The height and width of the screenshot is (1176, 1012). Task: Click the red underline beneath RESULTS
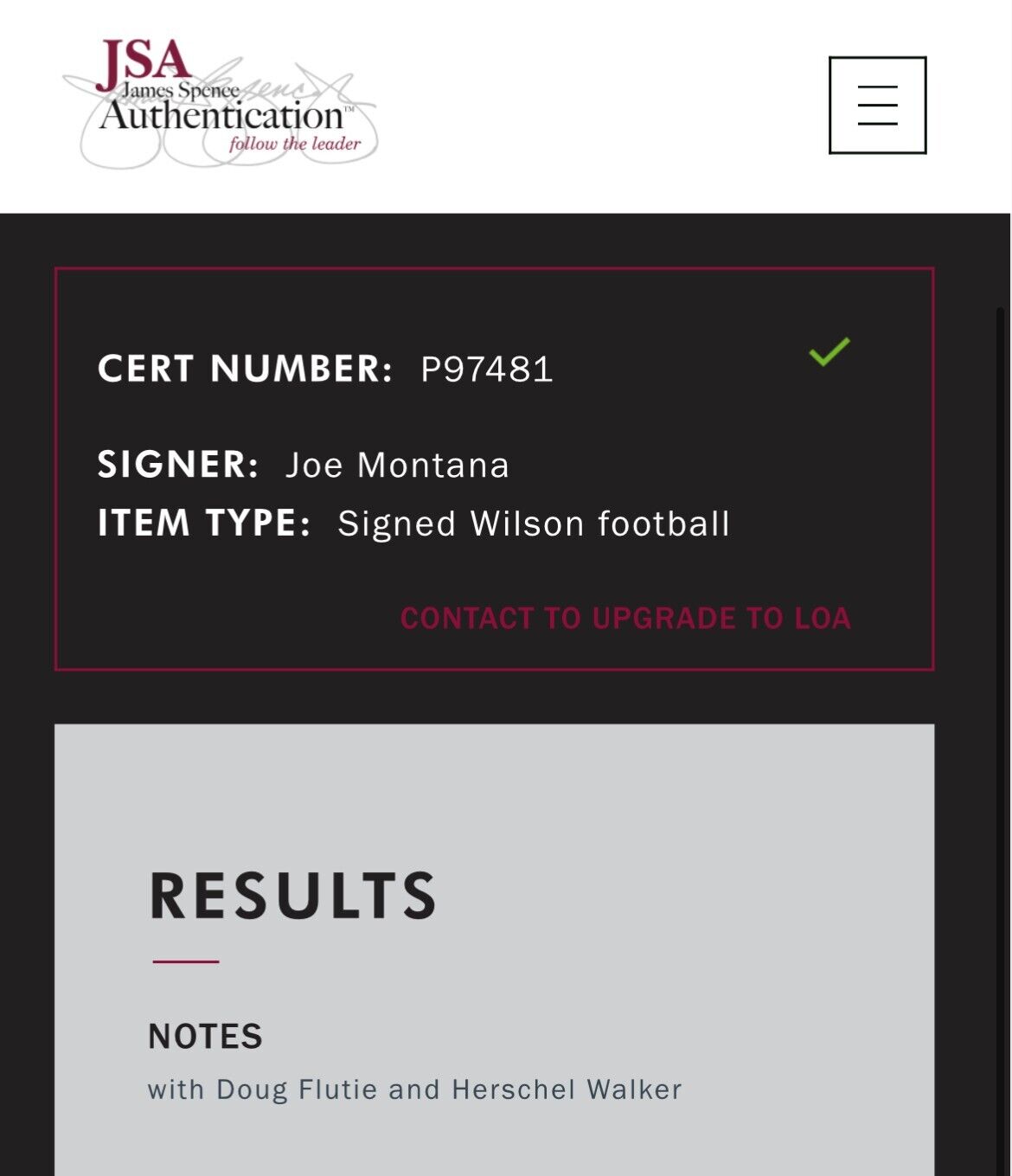coord(186,961)
